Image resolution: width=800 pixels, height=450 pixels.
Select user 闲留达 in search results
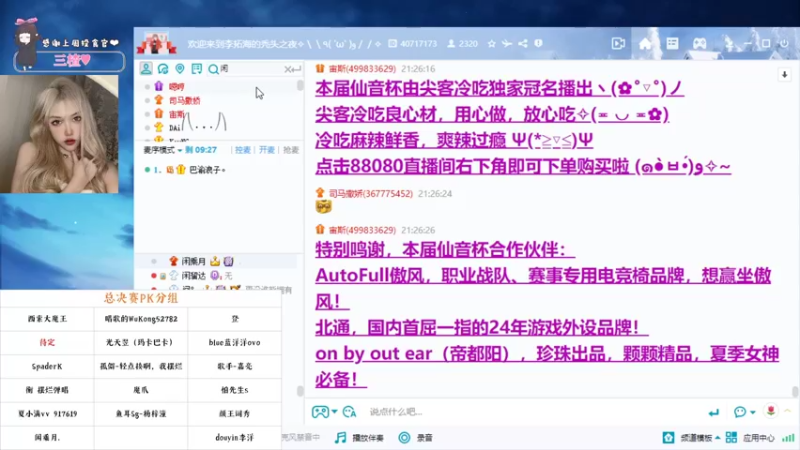point(193,276)
